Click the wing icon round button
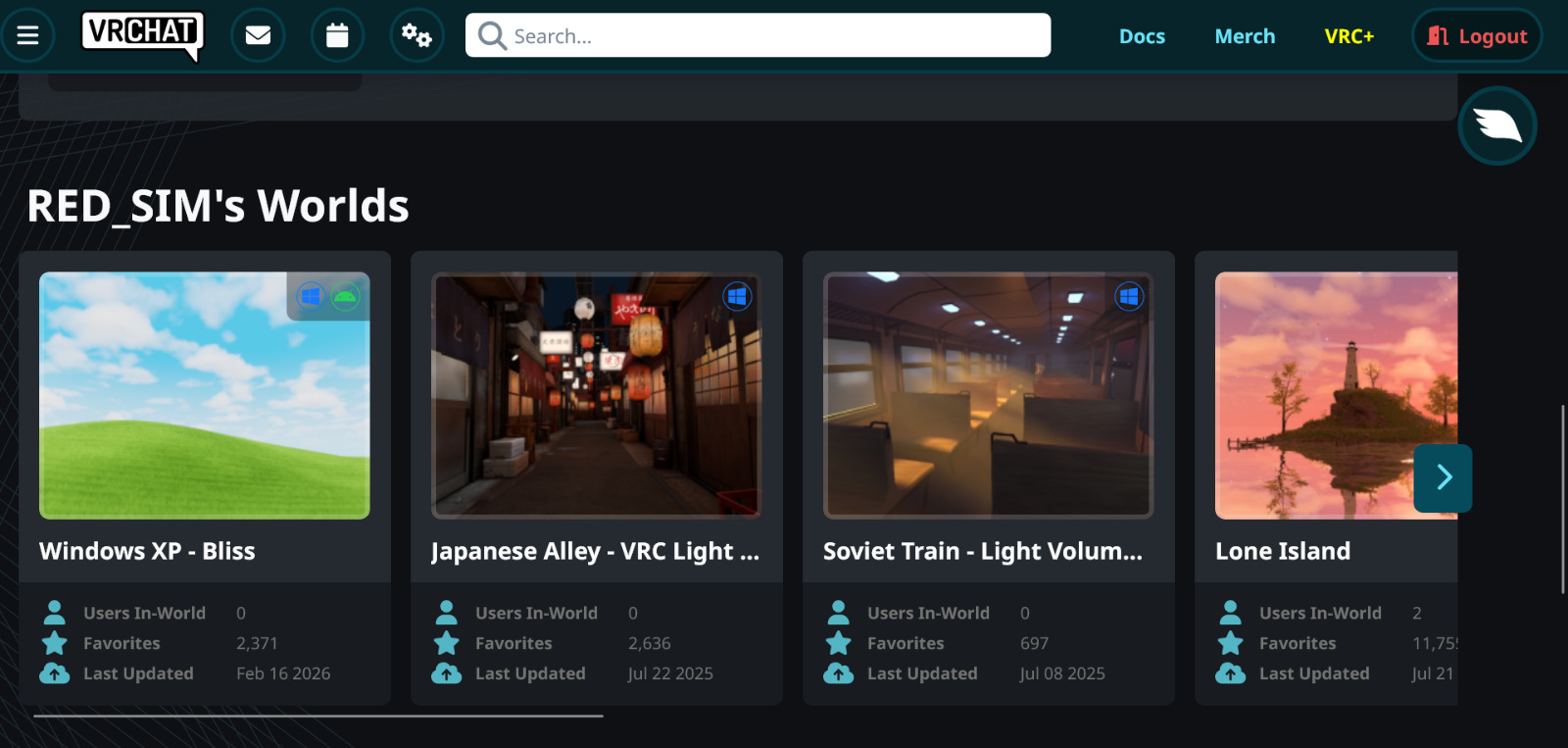The width and height of the screenshot is (1568, 748). point(1496,125)
